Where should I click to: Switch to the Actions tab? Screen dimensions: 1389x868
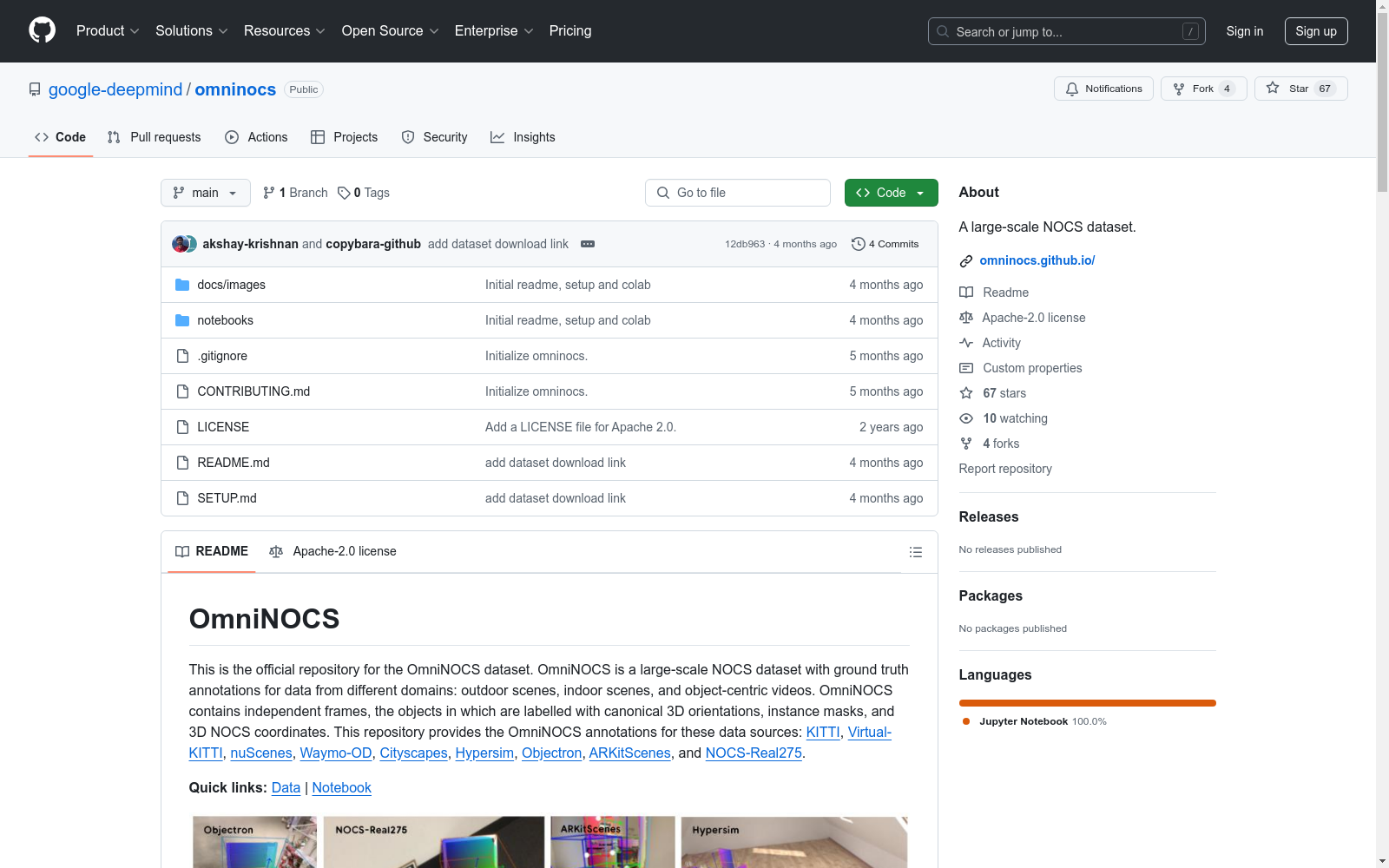pyautogui.click(x=256, y=137)
